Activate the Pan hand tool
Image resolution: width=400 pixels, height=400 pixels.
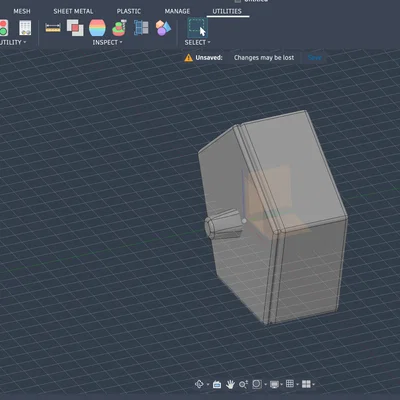tap(230, 385)
